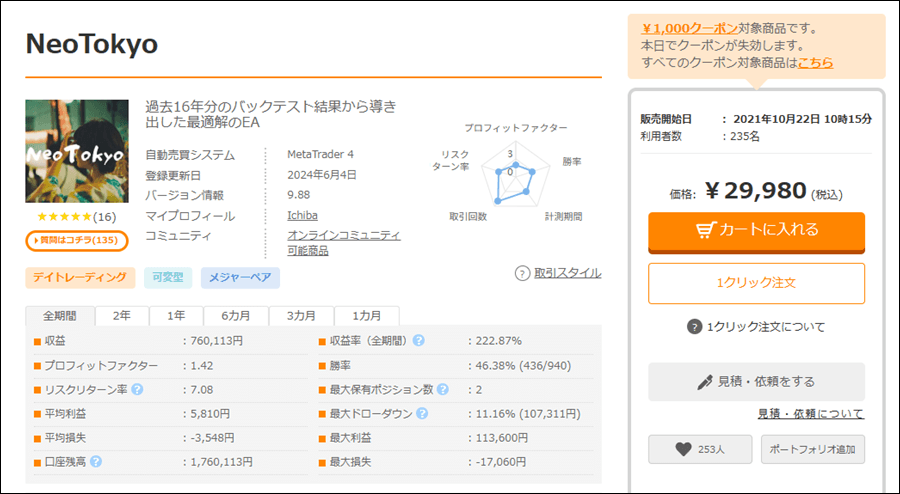
Task: Click the pencil icon in 見積・依頼をする
Action: [x=704, y=382]
